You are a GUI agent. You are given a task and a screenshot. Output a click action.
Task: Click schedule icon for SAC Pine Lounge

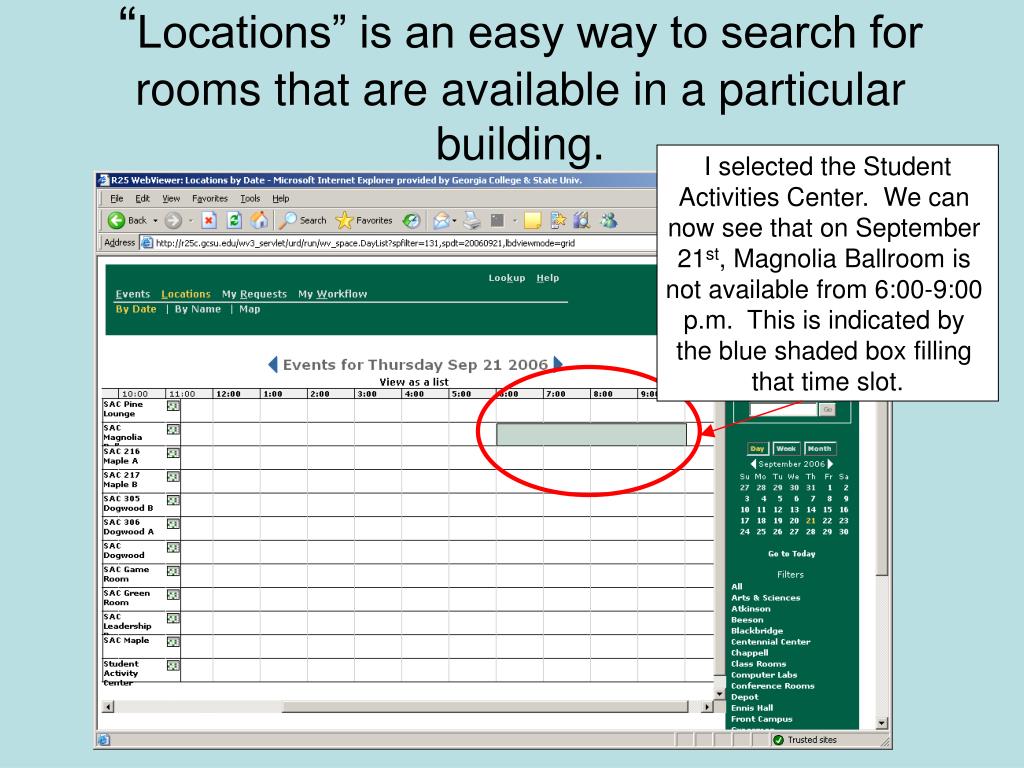[173, 406]
